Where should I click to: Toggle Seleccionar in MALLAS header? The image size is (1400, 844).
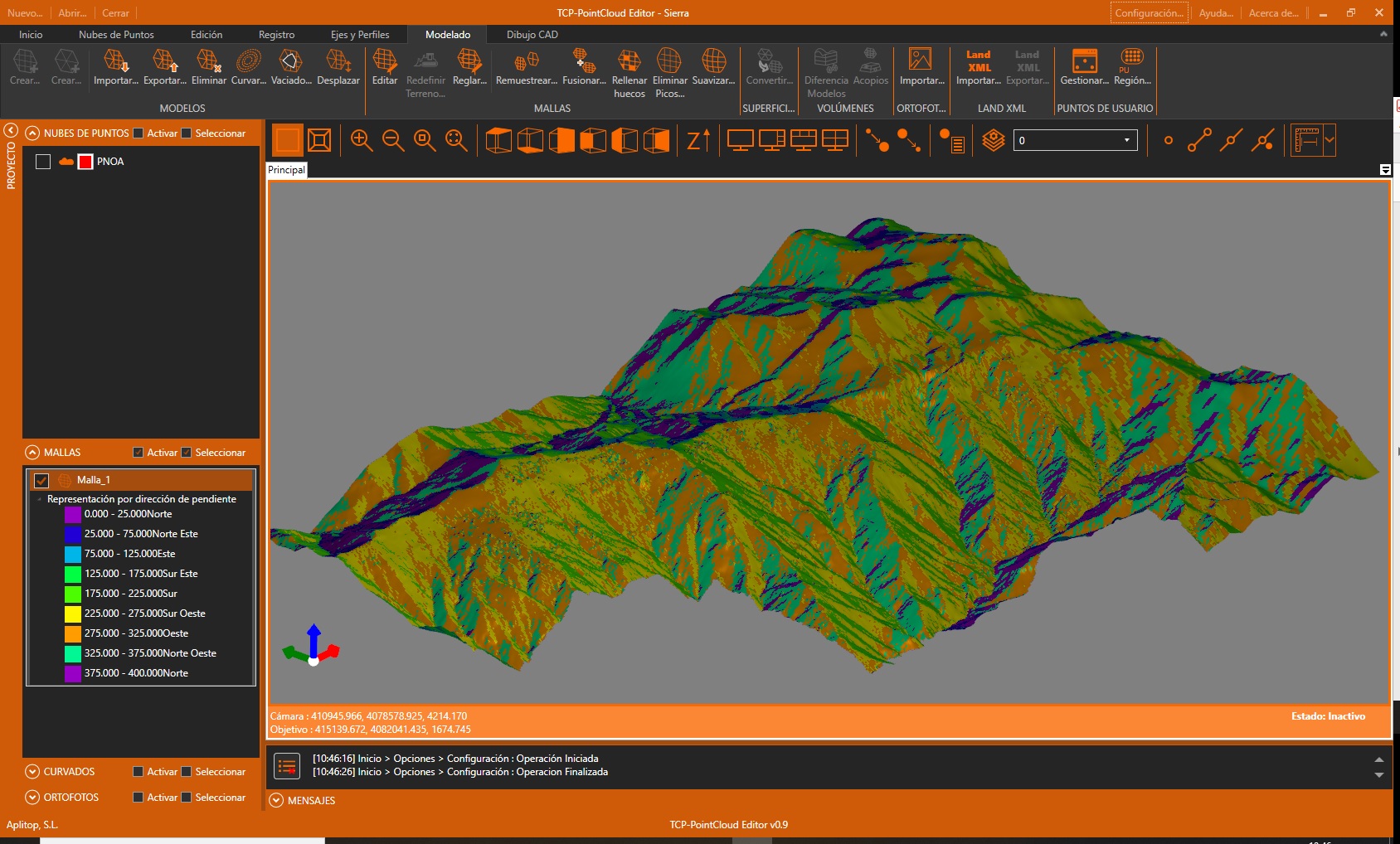click(187, 453)
